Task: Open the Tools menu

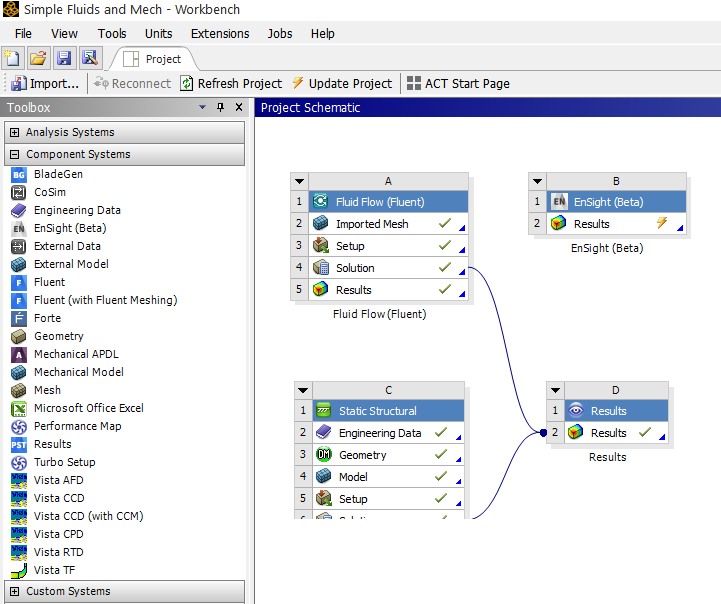Action: pos(112,34)
